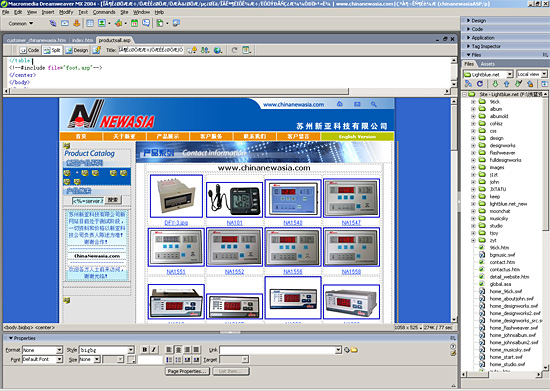The width and height of the screenshot is (550, 391).
Task: Open Page Properties dialog
Action: pos(187,371)
